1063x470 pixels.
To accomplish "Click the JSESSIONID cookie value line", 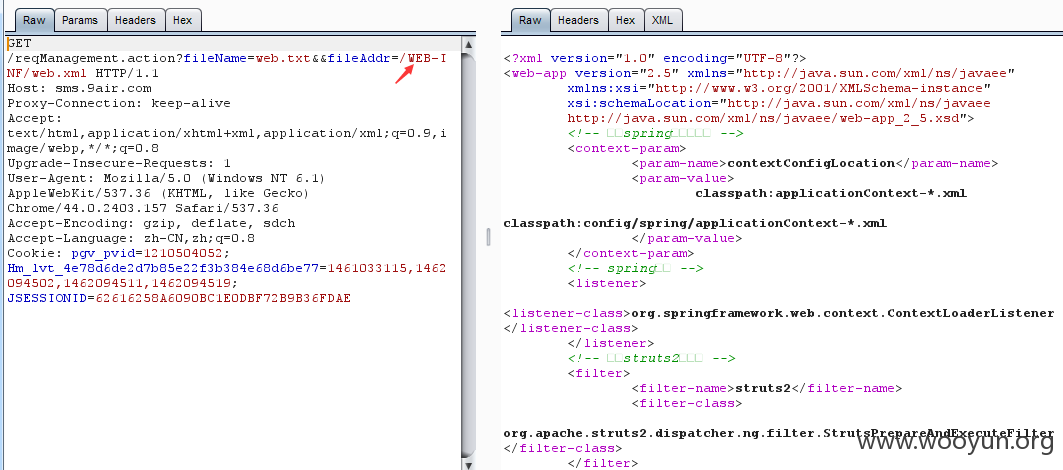I will pos(178,298).
